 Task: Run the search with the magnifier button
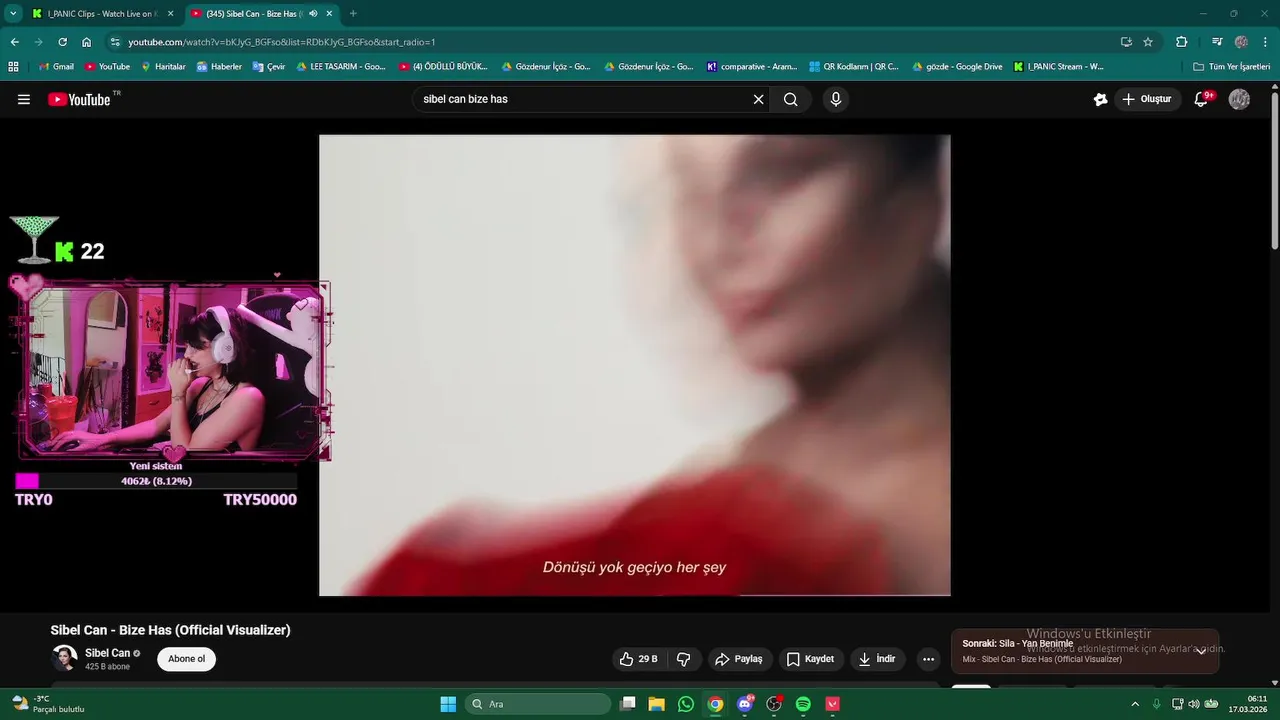pos(791,99)
